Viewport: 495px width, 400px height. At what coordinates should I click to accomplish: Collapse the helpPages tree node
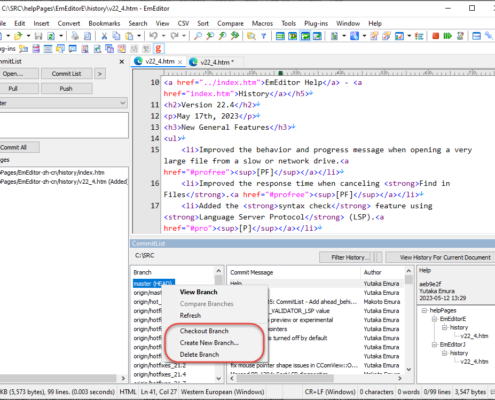424,310
